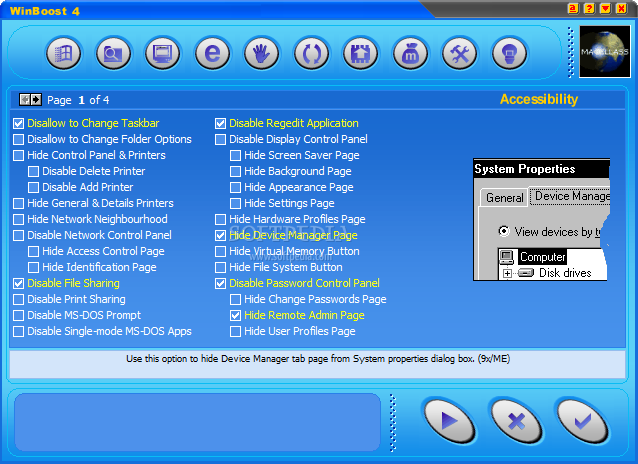638x464 pixels.
Task: Uncheck Hide Device Manager Page
Action: [221, 235]
